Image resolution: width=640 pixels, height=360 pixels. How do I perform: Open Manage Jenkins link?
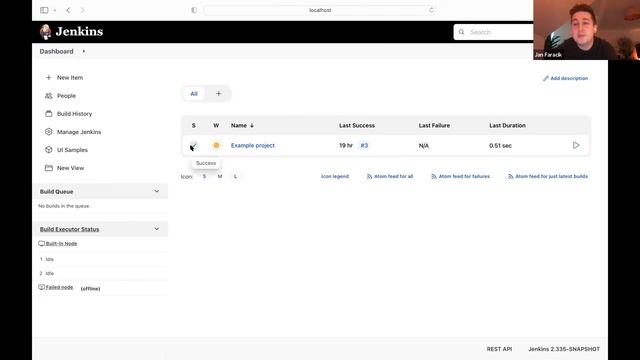[x=79, y=132]
